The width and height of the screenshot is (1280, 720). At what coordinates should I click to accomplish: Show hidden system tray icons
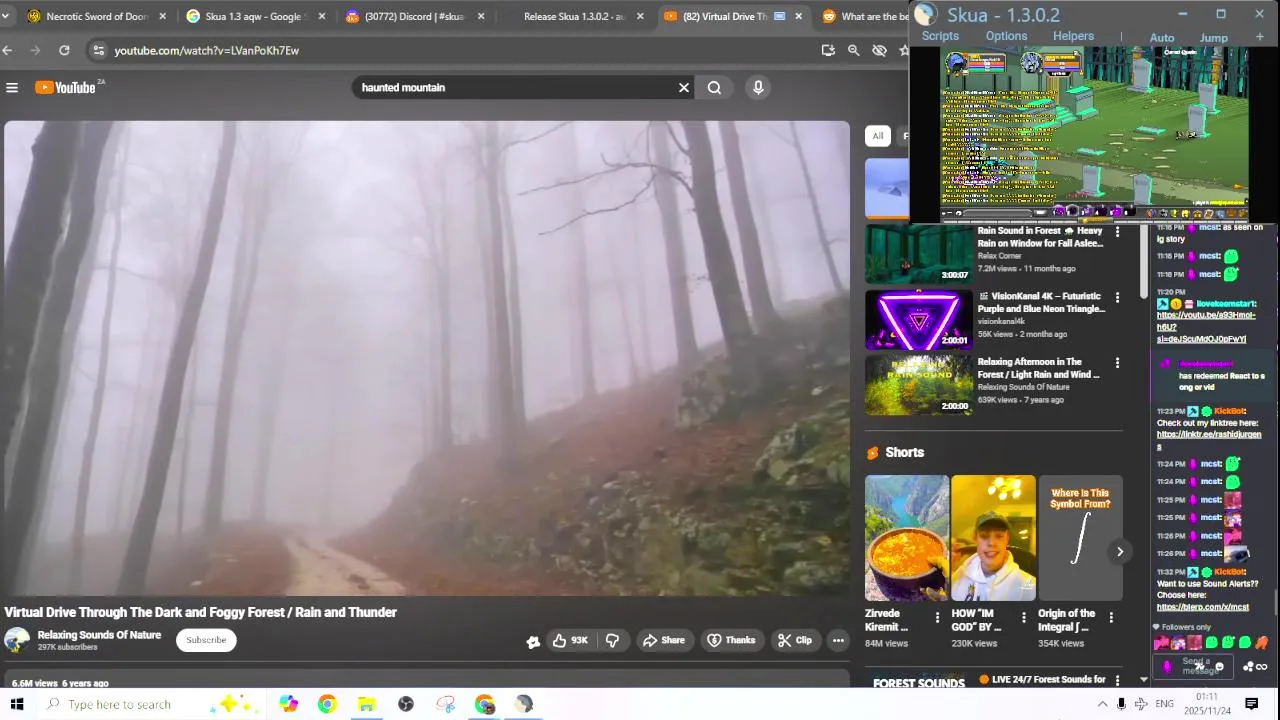[x=1102, y=704]
